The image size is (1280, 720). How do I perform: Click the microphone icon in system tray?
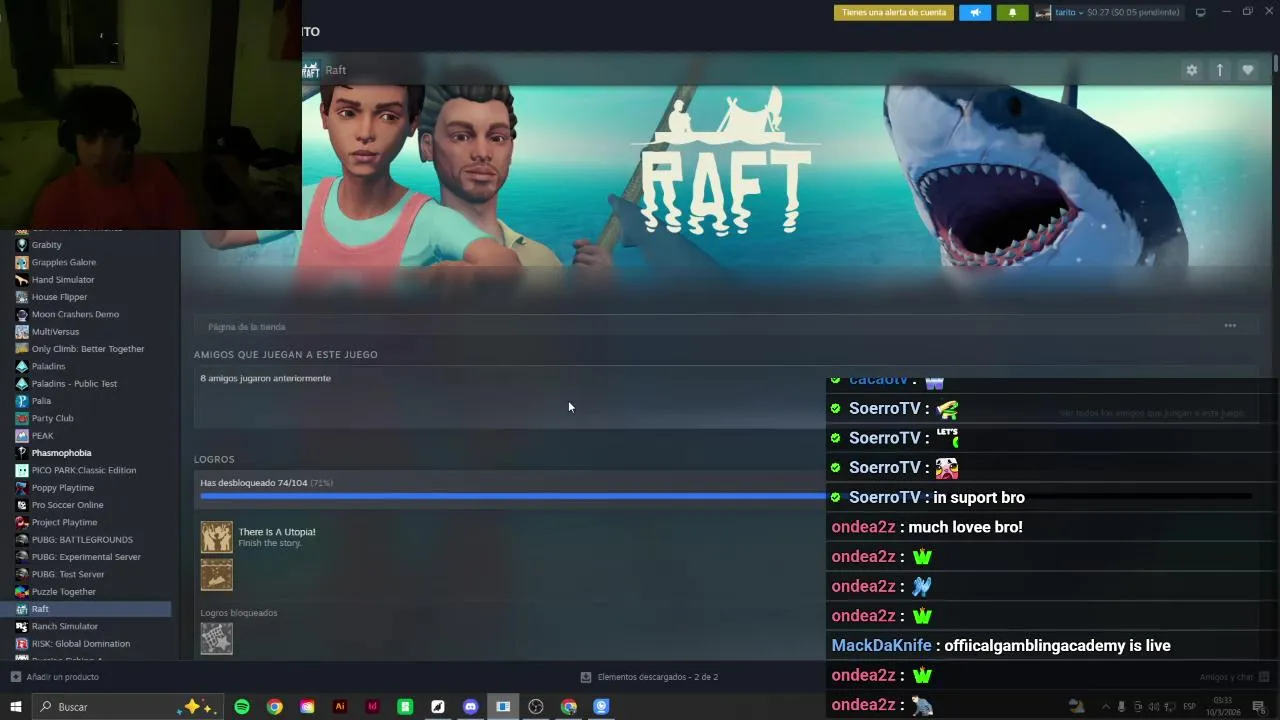click(x=1121, y=707)
